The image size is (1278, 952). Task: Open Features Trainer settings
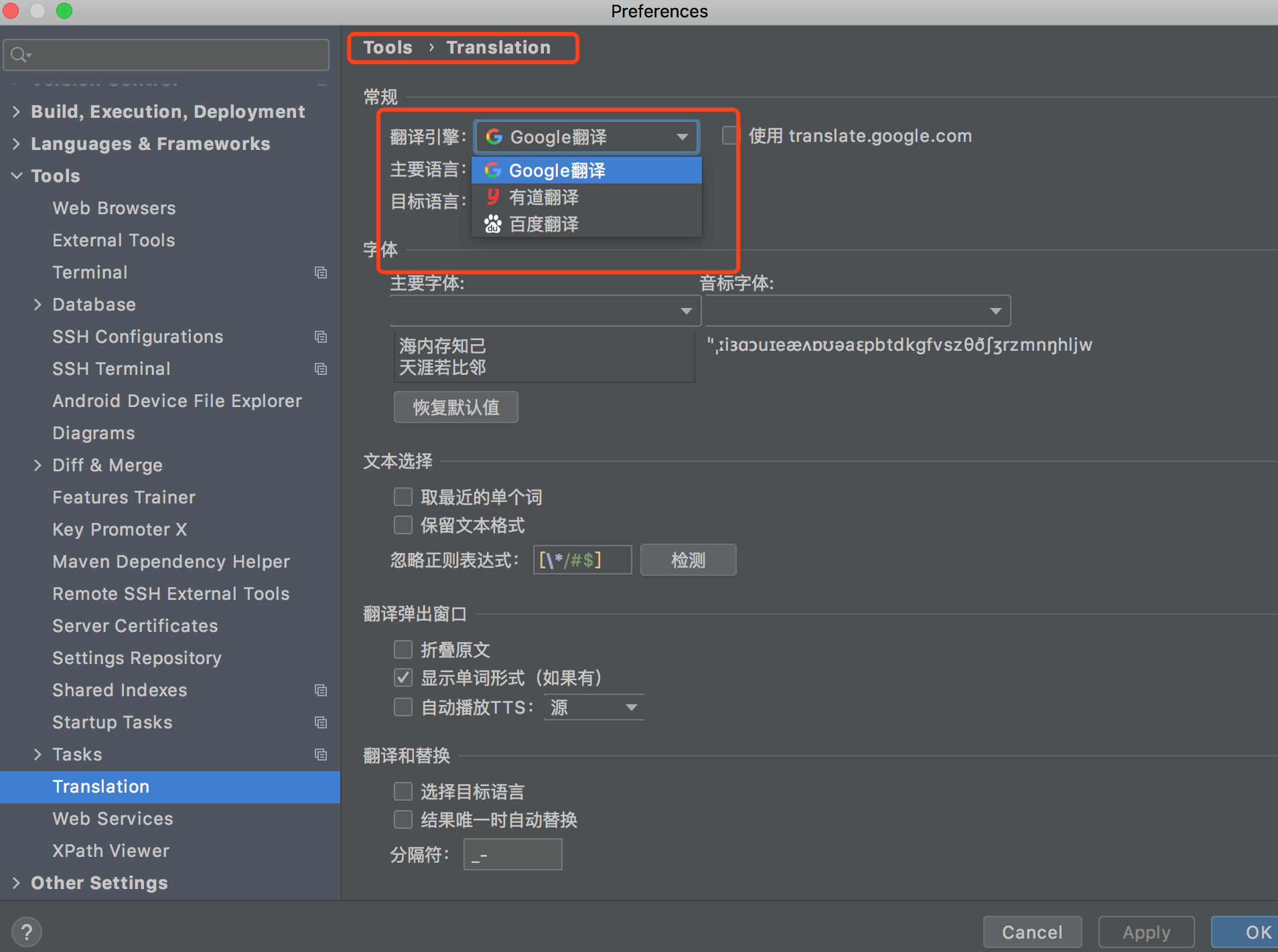pyautogui.click(x=124, y=497)
